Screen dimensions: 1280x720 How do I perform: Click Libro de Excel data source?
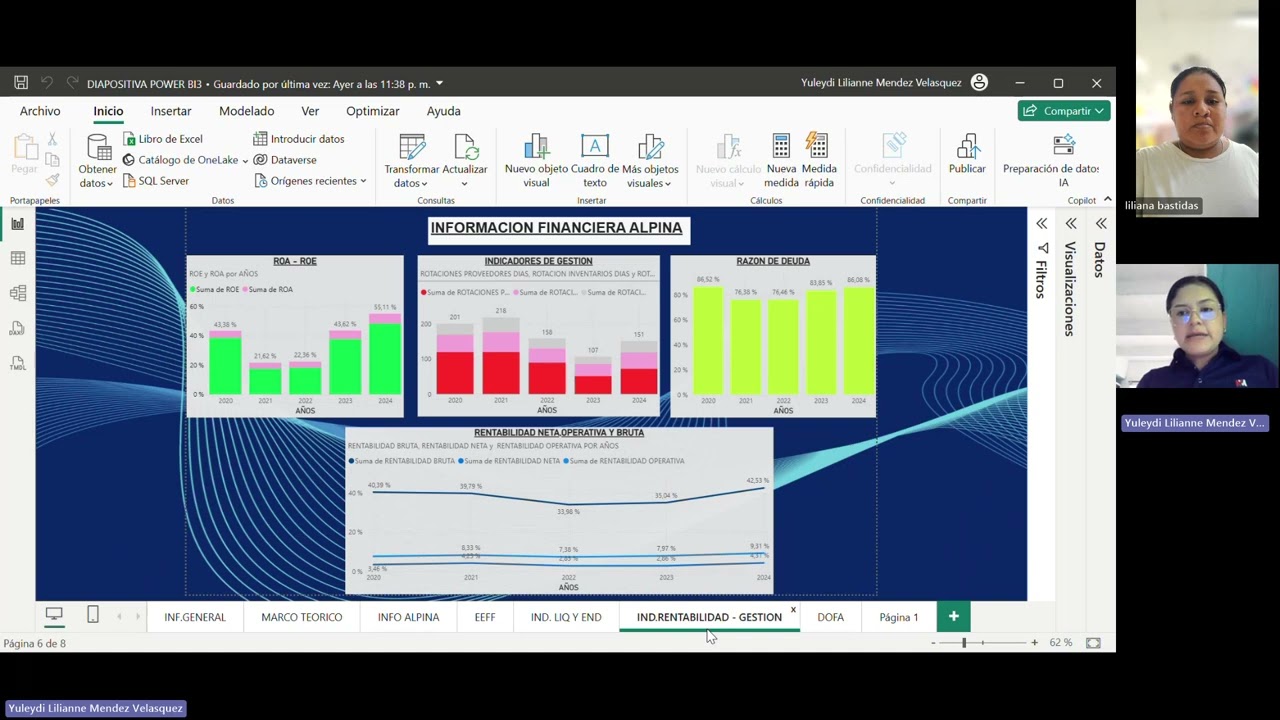[163, 139]
